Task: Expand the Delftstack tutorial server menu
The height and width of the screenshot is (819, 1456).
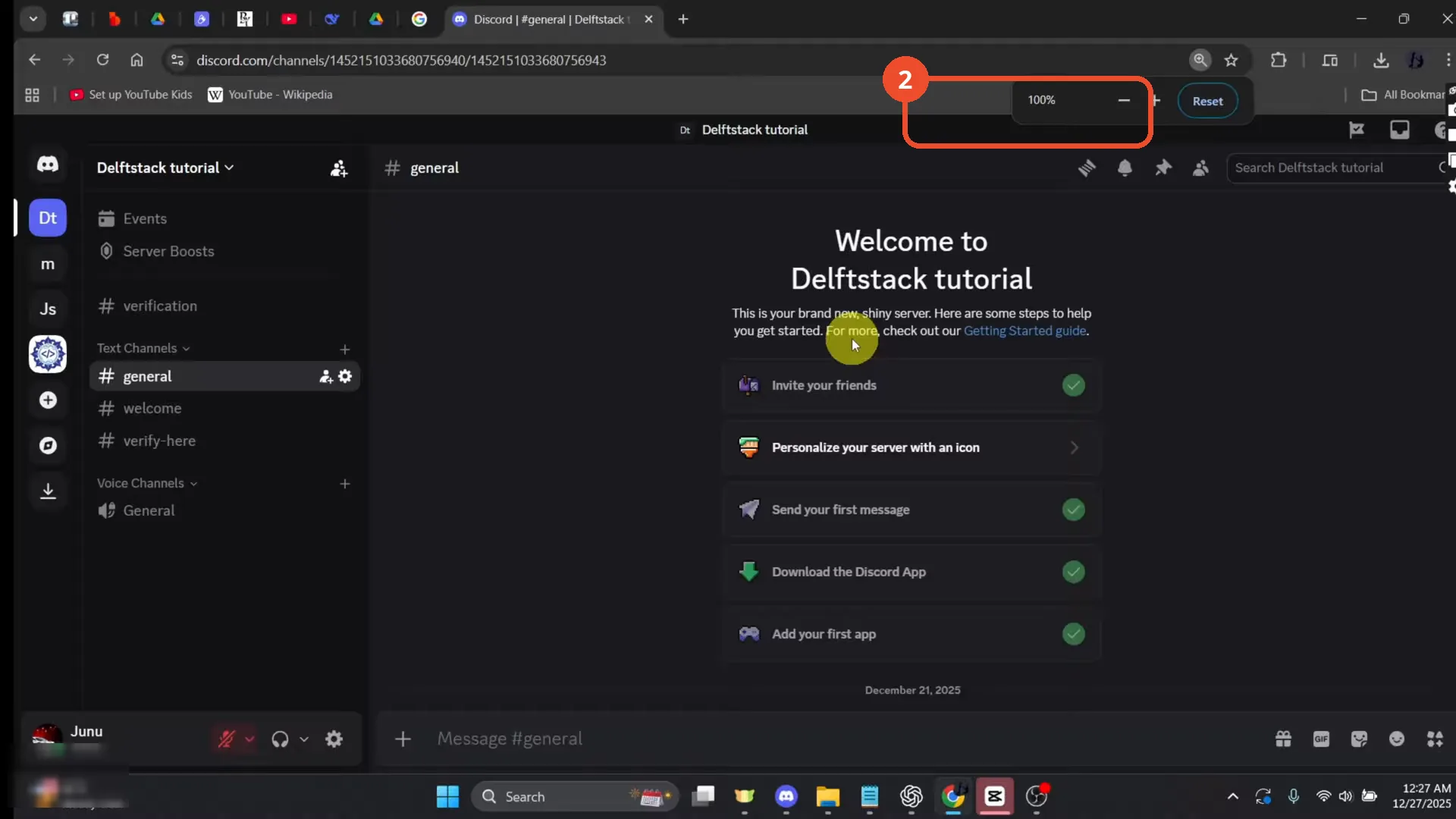Action: click(x=165, y=168)
